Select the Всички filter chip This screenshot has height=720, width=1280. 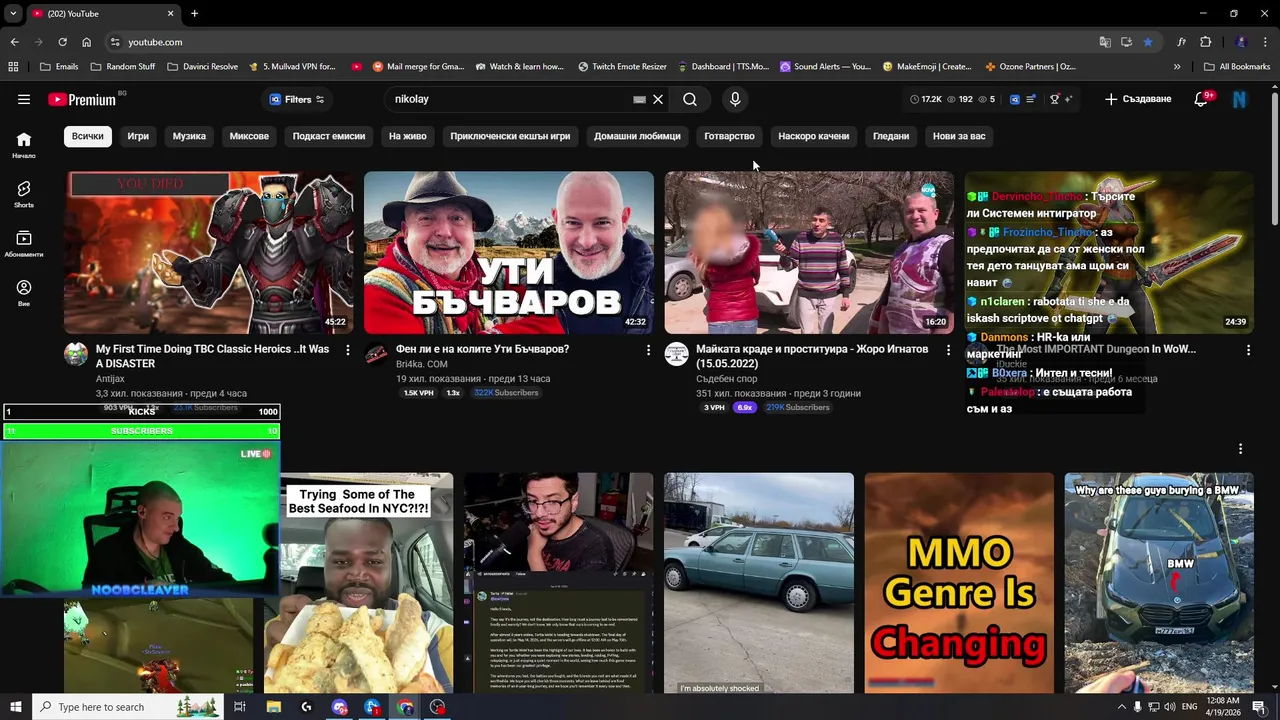88,136
